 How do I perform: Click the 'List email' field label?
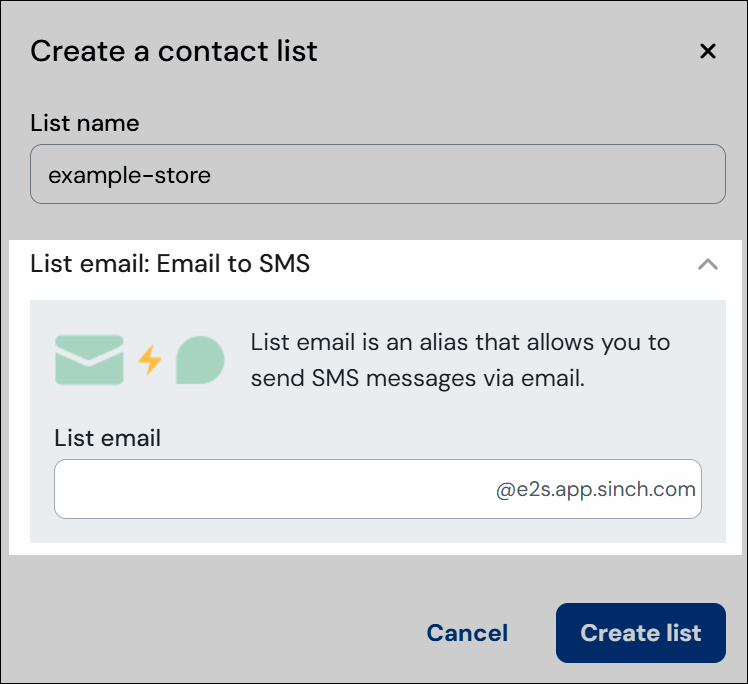[x=107, y=438]
